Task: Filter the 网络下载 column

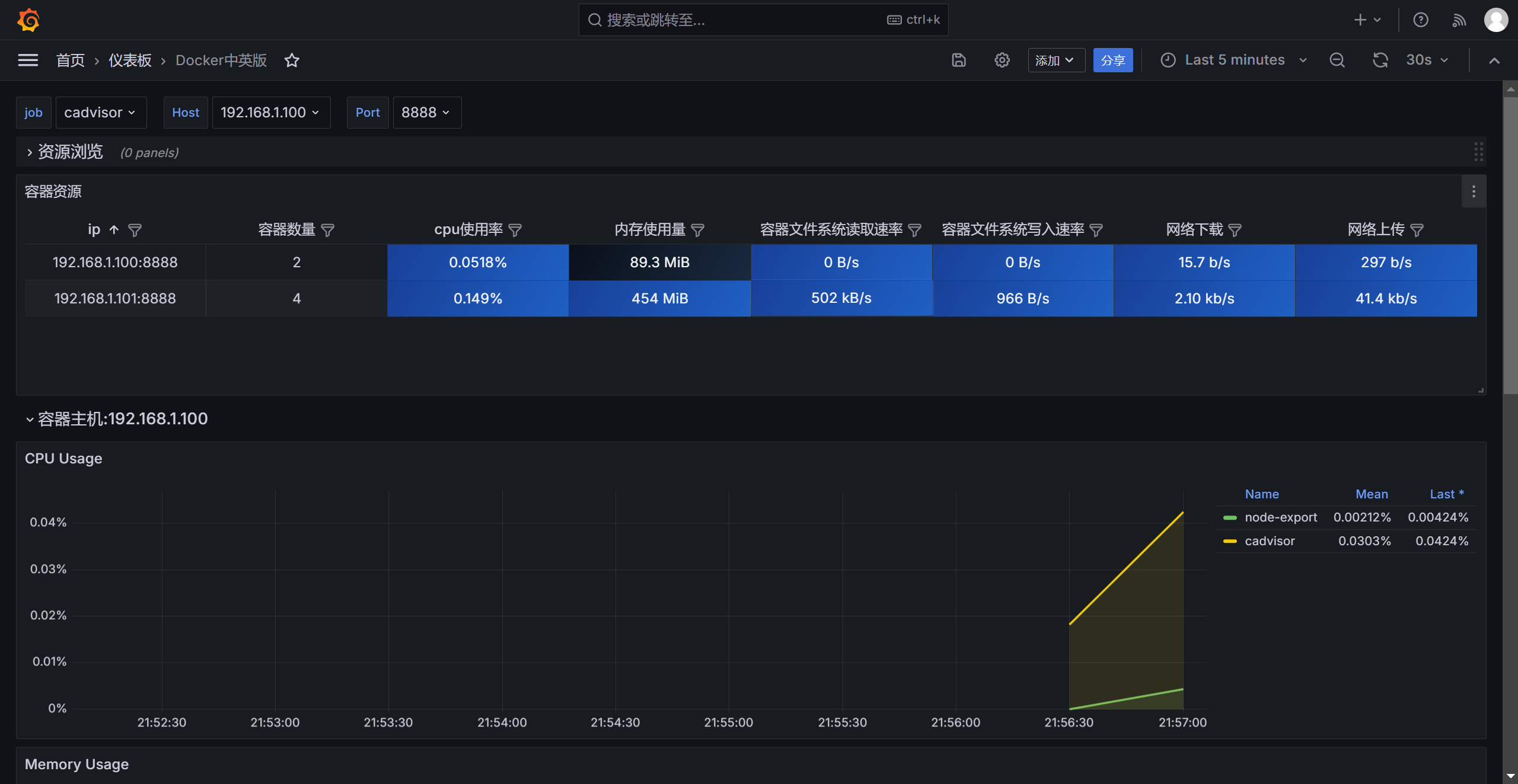Action: pos(1235,230)
